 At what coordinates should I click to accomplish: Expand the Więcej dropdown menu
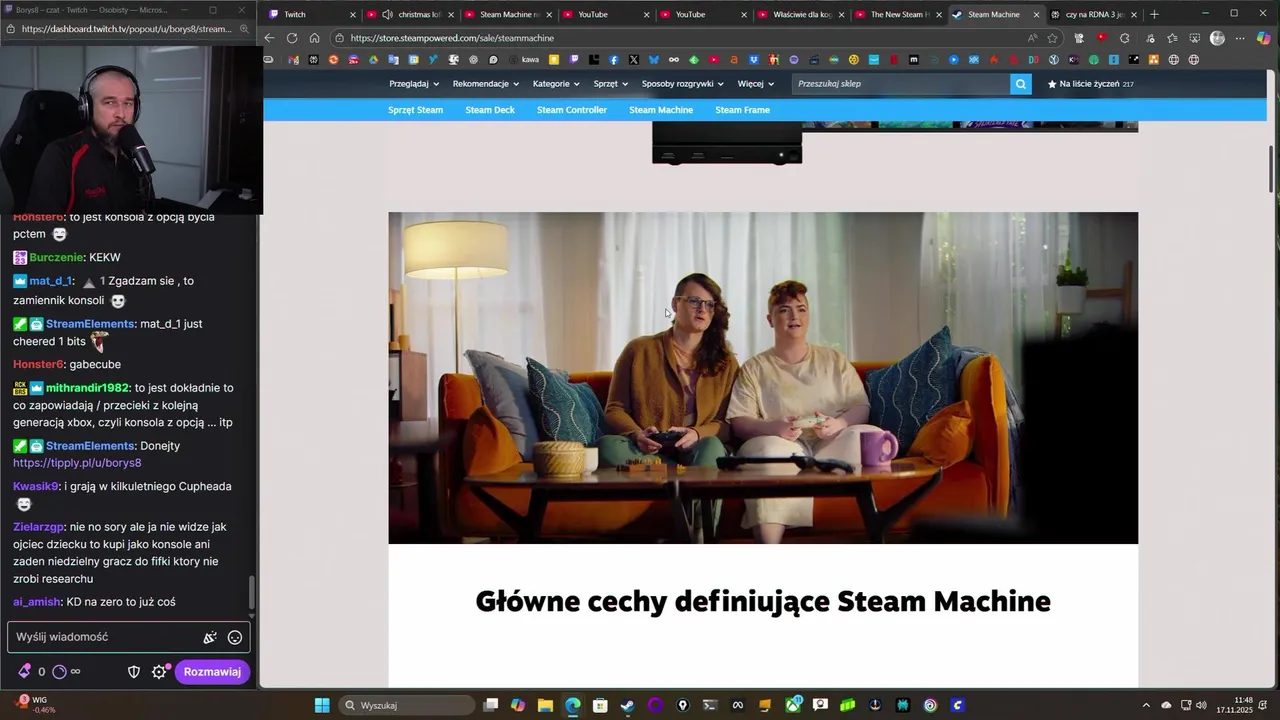pyautogui.click(x=756, y=84)
